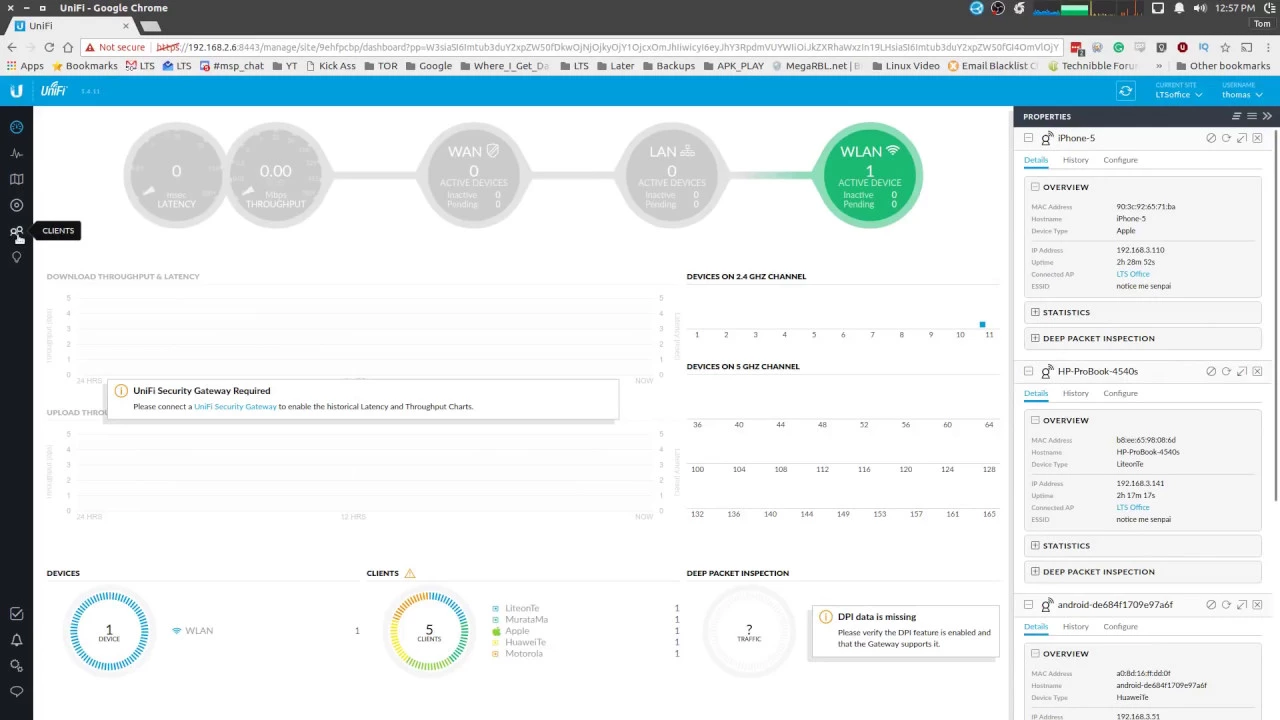Screen dimensions: 1280x720
Task: Collapse all properties panels icon
Action: click(x=1236, y=117)
